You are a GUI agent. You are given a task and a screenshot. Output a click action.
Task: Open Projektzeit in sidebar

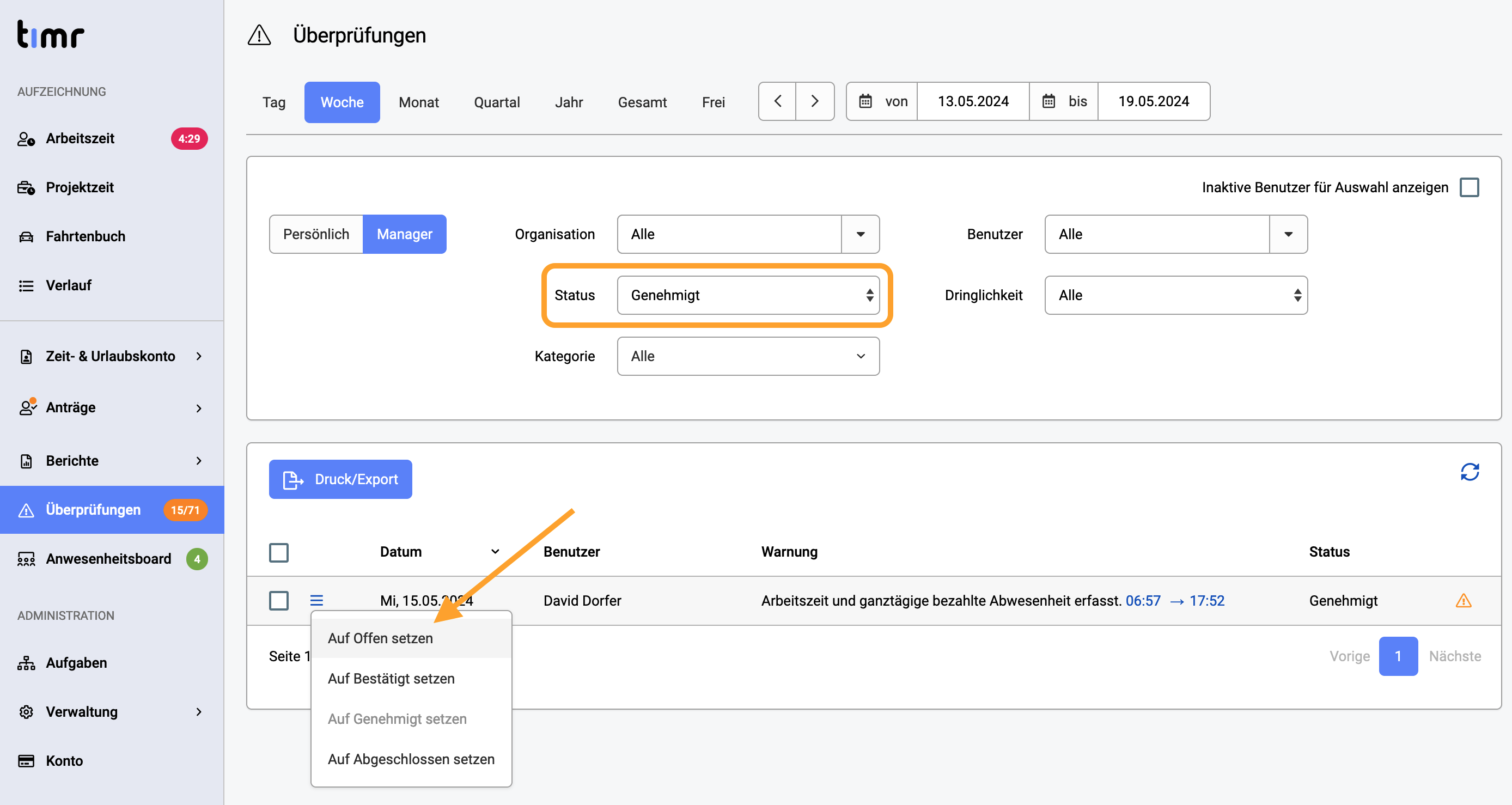point(80,187)
